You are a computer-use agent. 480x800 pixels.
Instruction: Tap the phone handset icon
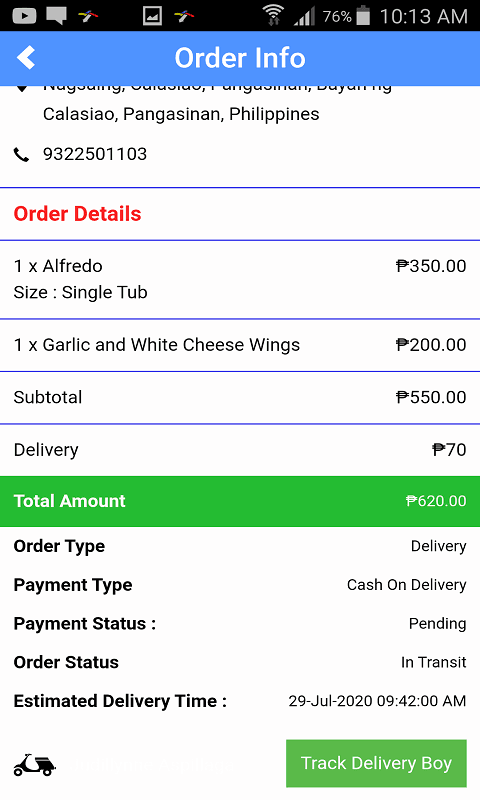(21, 154)
